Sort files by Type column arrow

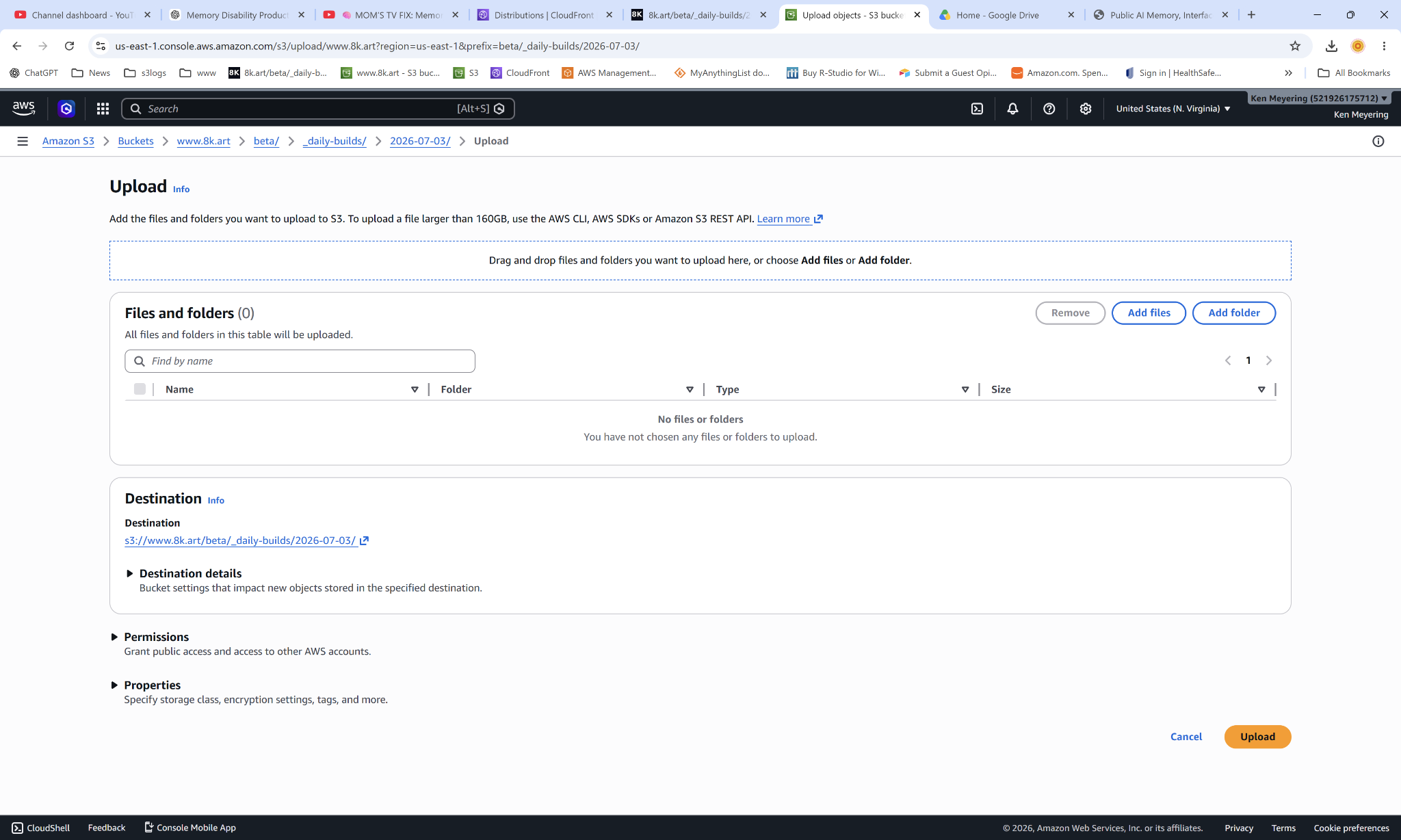point(965,389)
